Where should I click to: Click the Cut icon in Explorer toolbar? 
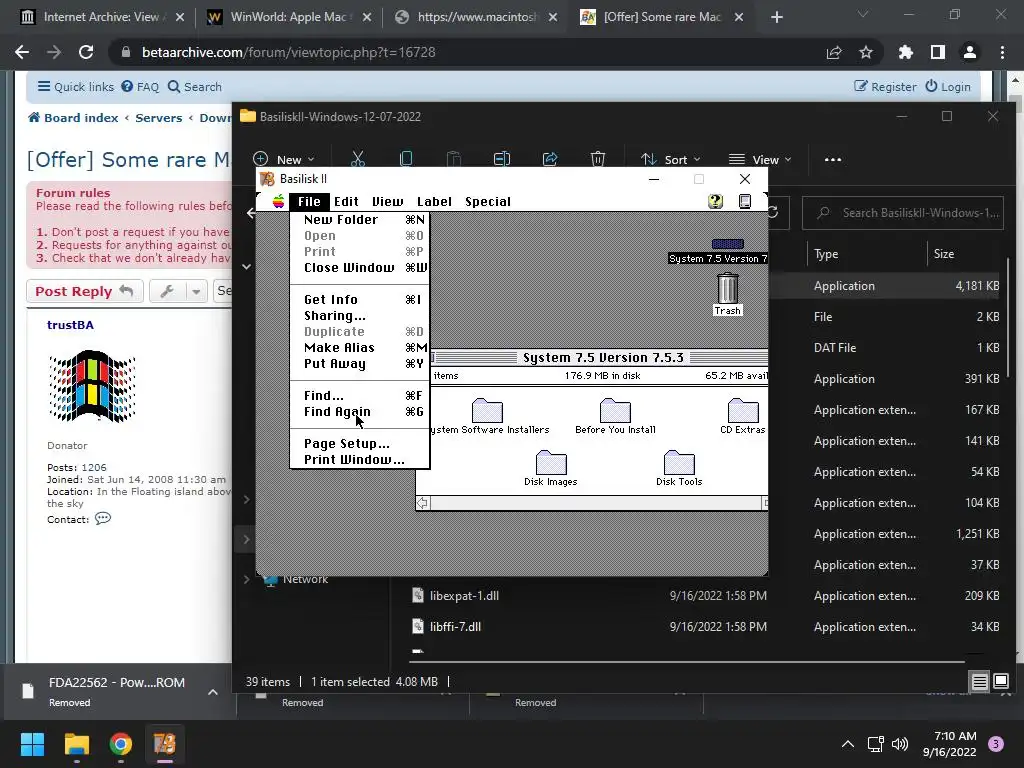tap(358, 159)
